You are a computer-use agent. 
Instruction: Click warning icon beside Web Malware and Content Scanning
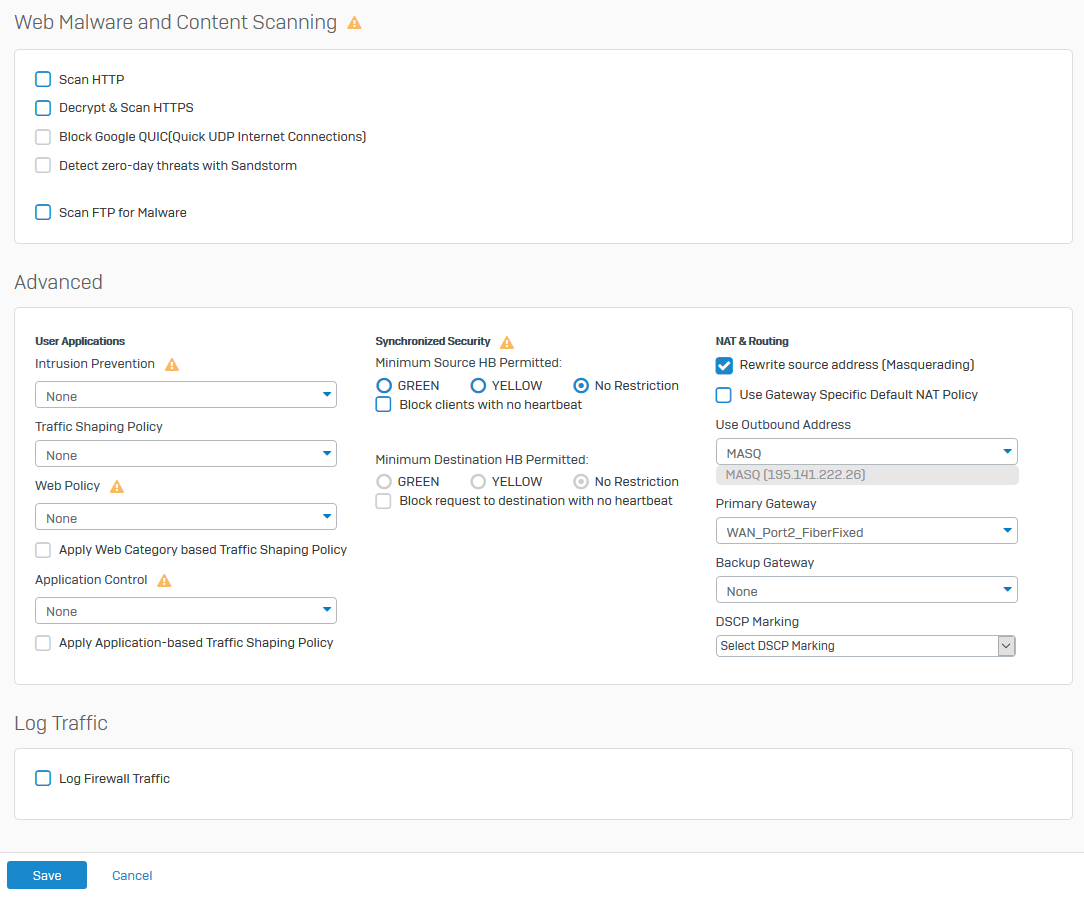click(354, 23)
